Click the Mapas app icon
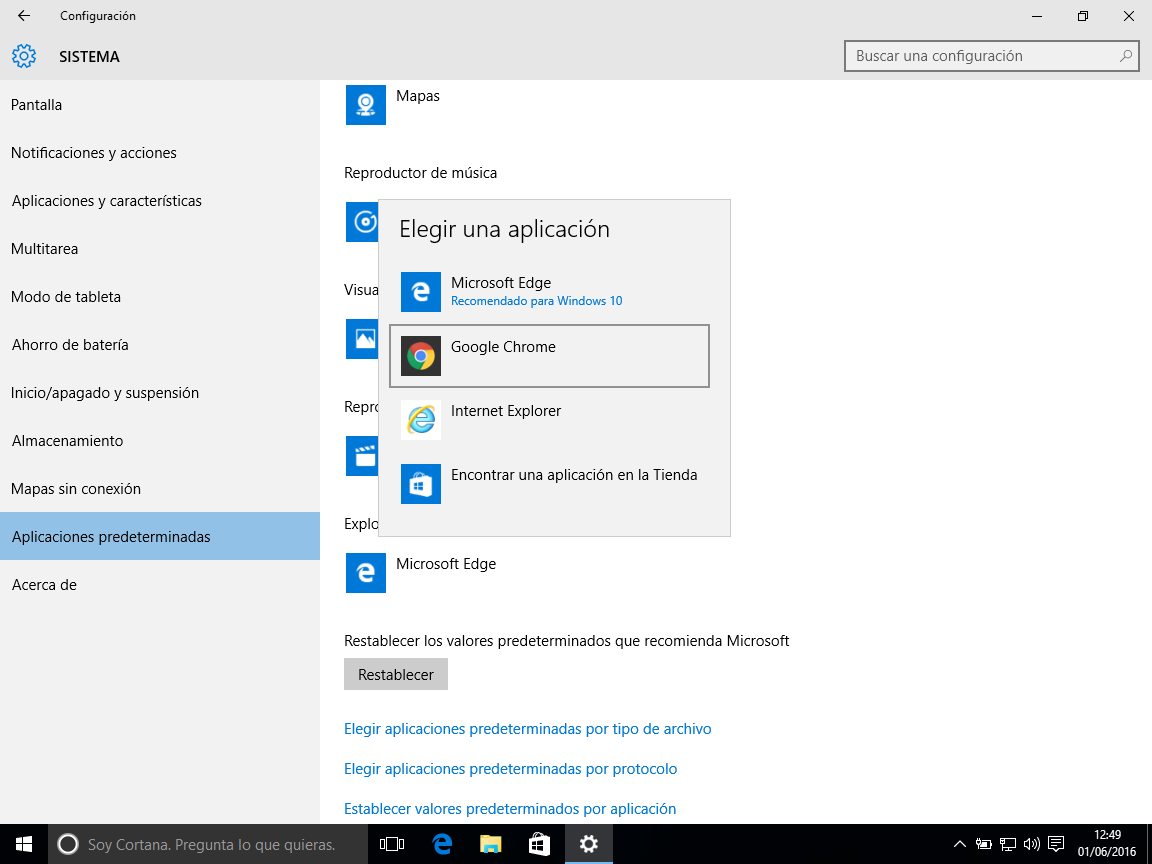 tap(366, 105)
